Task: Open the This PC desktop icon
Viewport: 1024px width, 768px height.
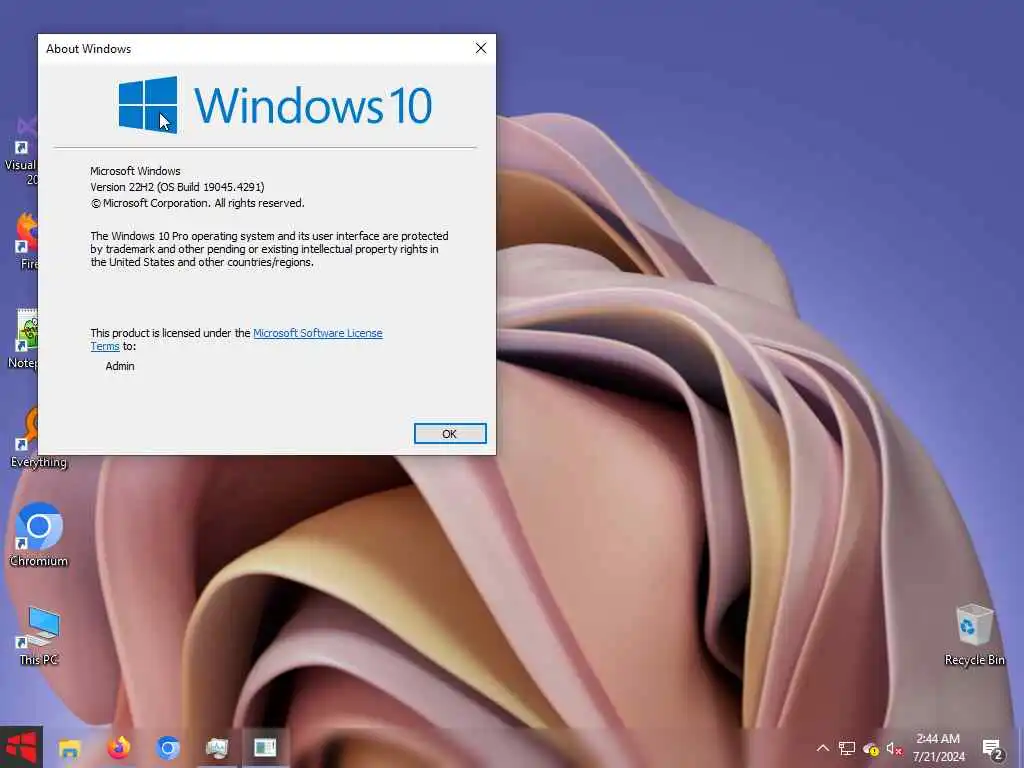Action: (39, 635)
